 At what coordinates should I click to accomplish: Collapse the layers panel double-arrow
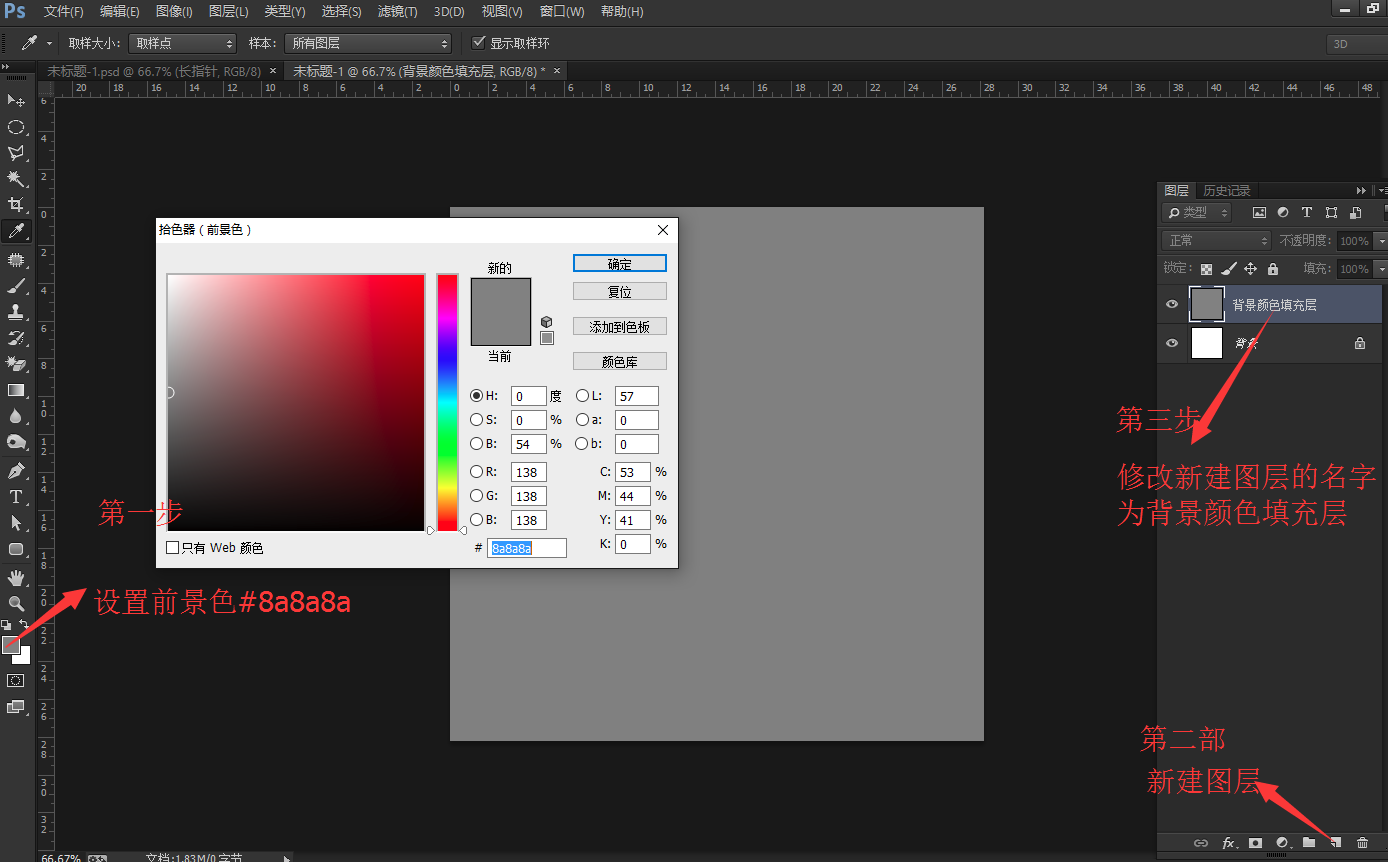click(1361, 190)
